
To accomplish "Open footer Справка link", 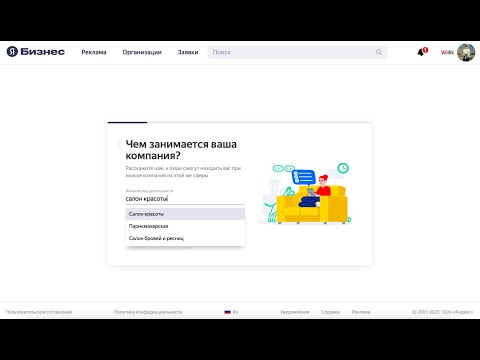I will [331, 312].
